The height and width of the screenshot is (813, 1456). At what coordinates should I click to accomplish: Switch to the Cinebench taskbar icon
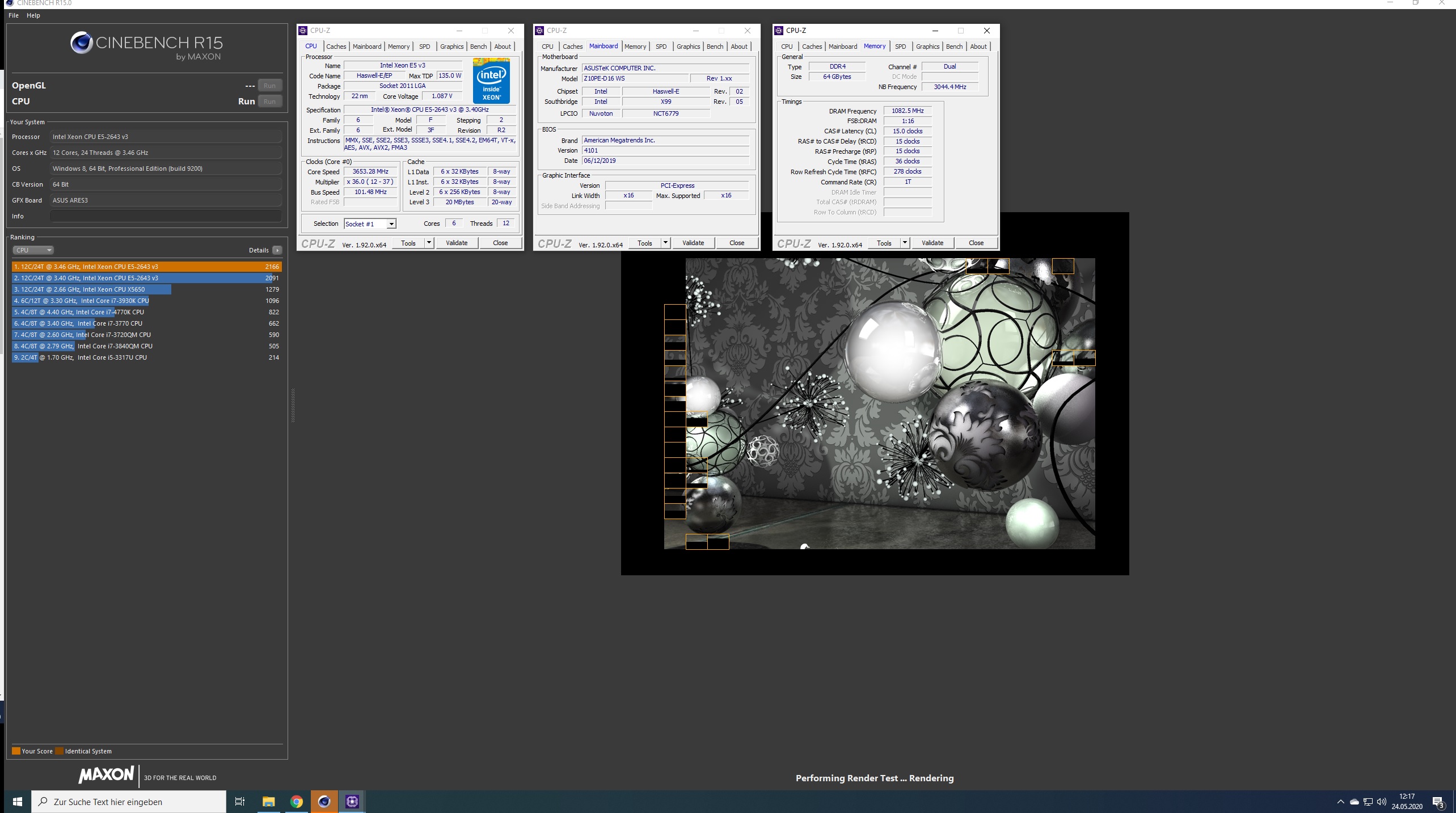pos(324,802)
